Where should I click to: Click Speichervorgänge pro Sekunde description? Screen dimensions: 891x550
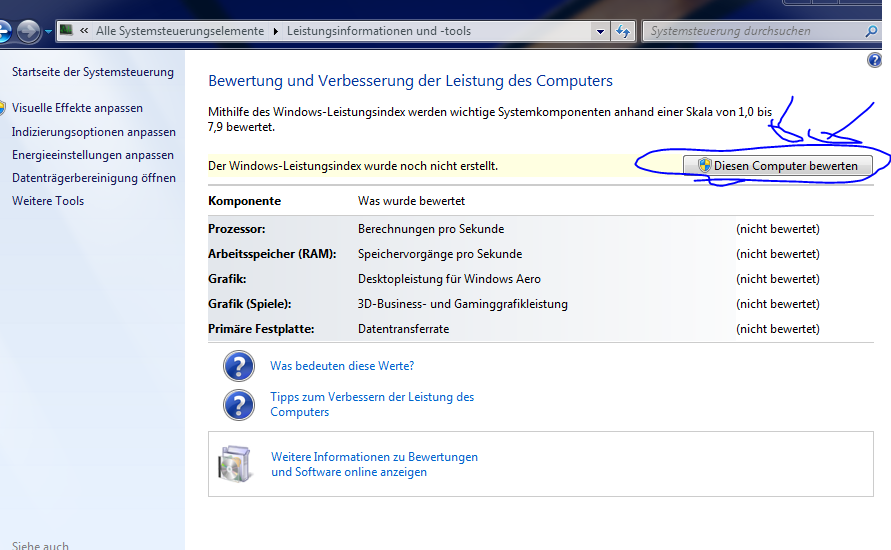(x=440, y=254)
